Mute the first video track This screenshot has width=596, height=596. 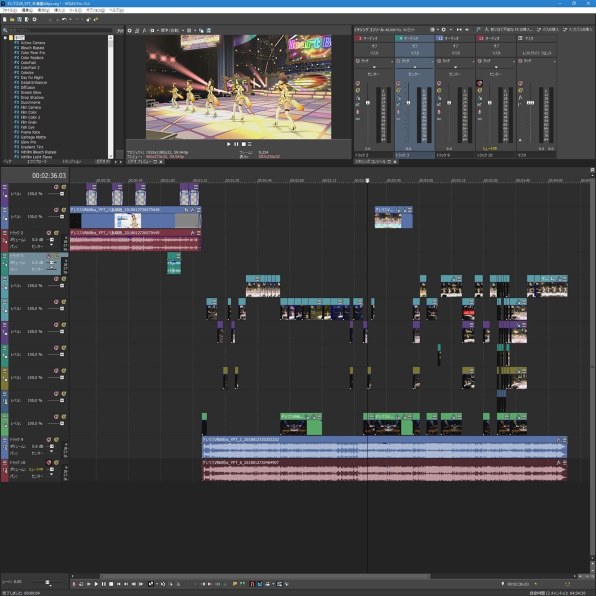56,187
